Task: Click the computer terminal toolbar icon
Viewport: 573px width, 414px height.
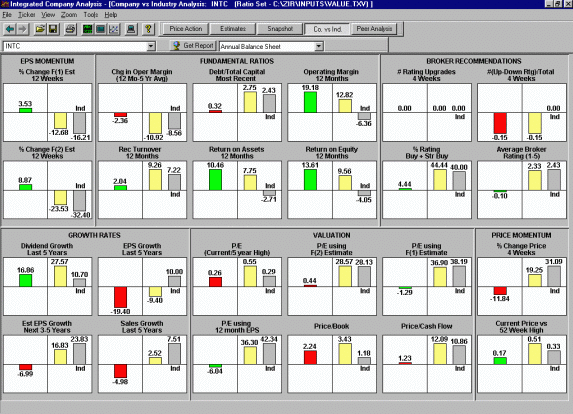Action: (x=131, y=29)
